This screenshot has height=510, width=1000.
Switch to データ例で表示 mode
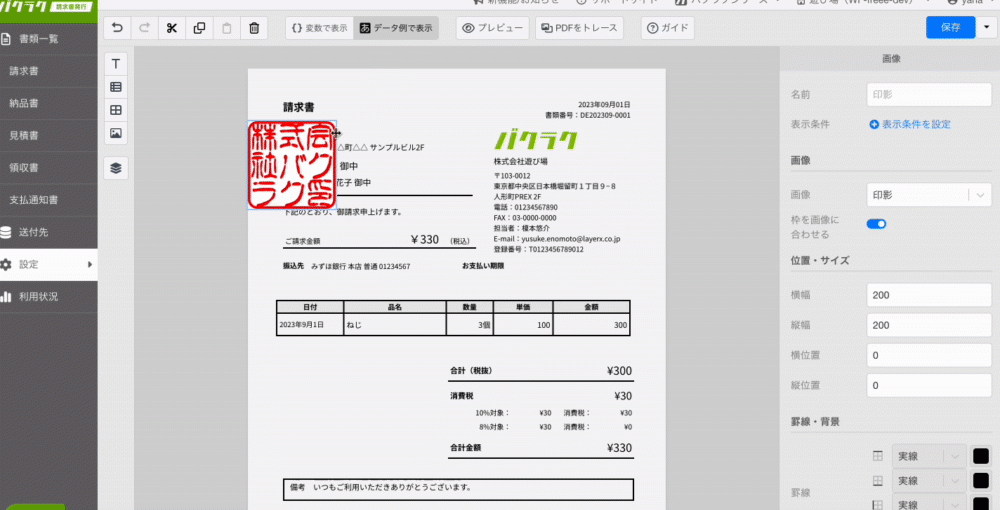tap(395, 28)
